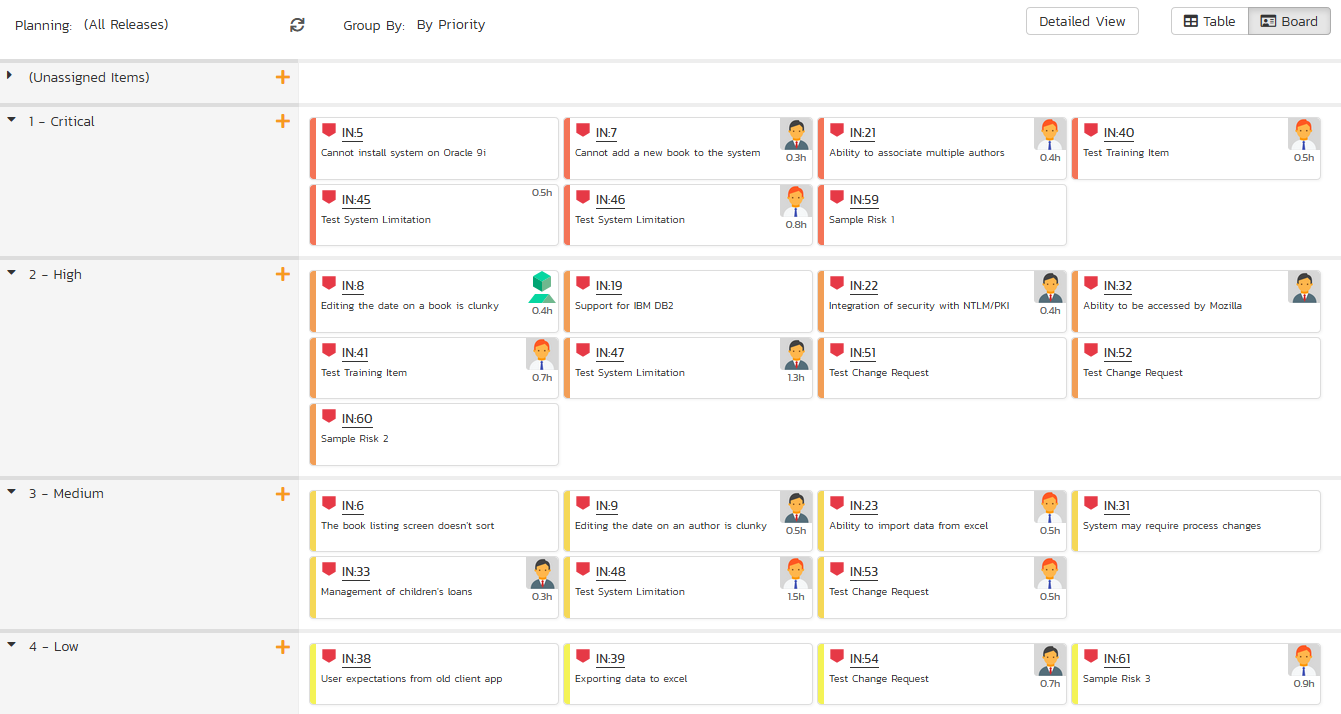
Task: Click the green cube icon on IN:8 card
Action: pyautogui.click(x=541, y=287)
